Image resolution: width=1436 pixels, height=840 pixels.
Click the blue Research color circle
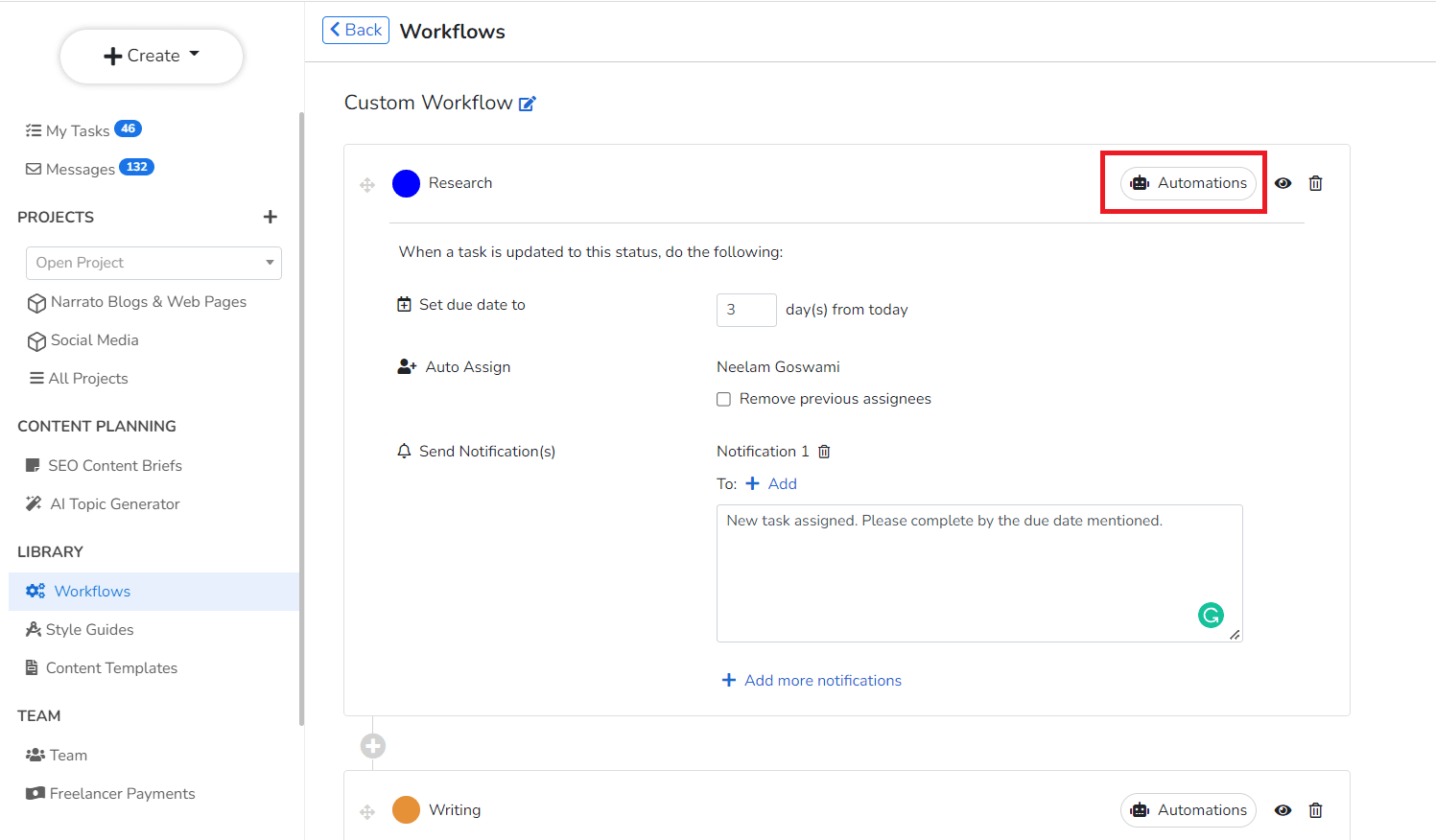tap(407, 183)
